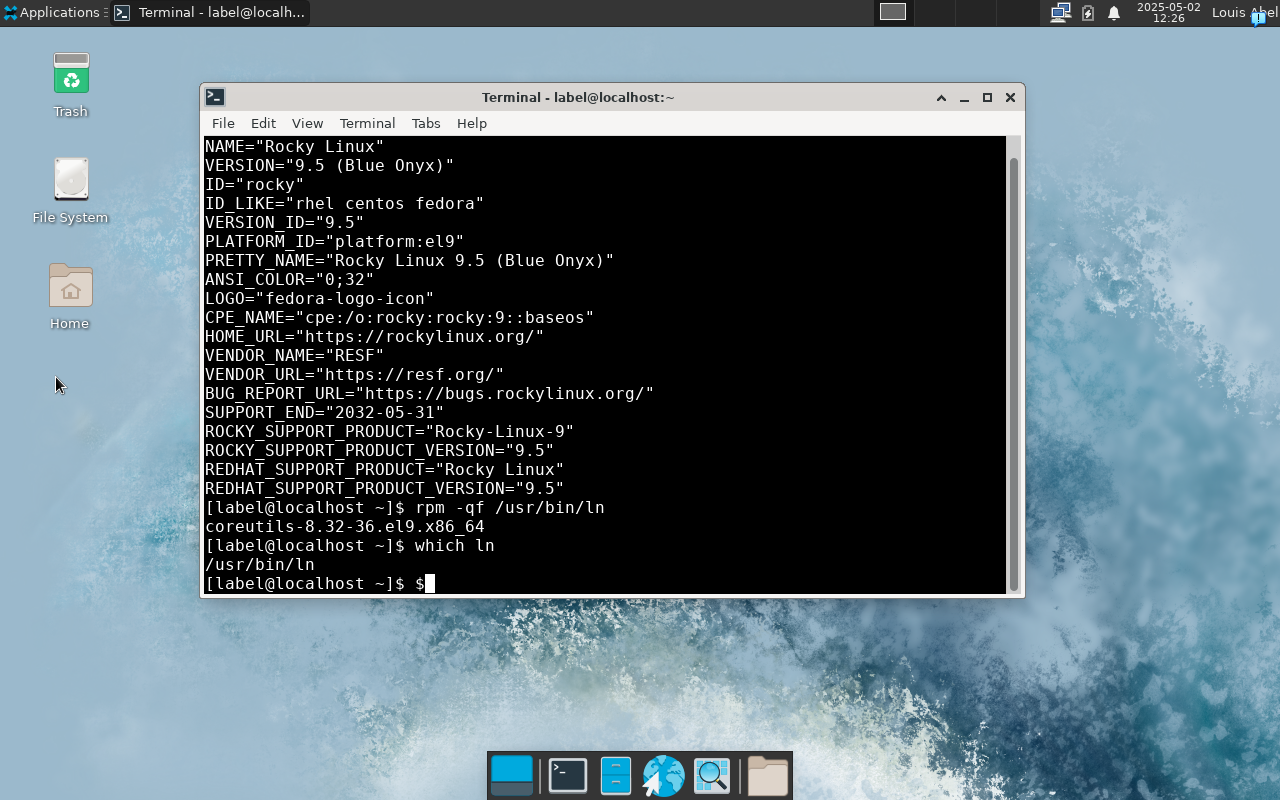The image size is (1280, 800).
Task: Open the File menu in Terminal
Action: click(x=223, y=123)
